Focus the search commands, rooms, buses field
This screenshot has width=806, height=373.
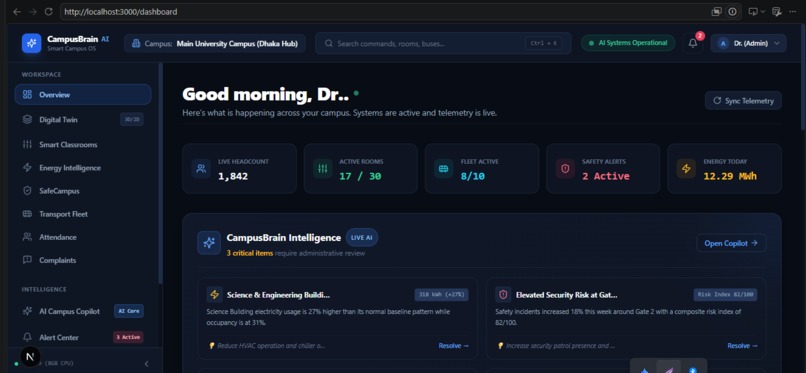(x=443, y=44)
